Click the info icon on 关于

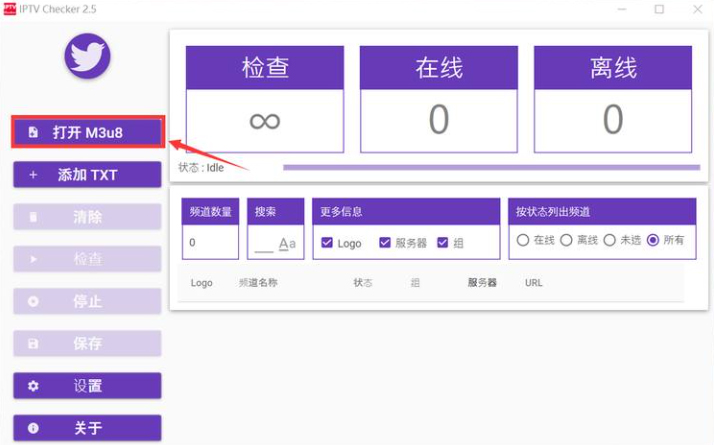[x=34, y=428]
